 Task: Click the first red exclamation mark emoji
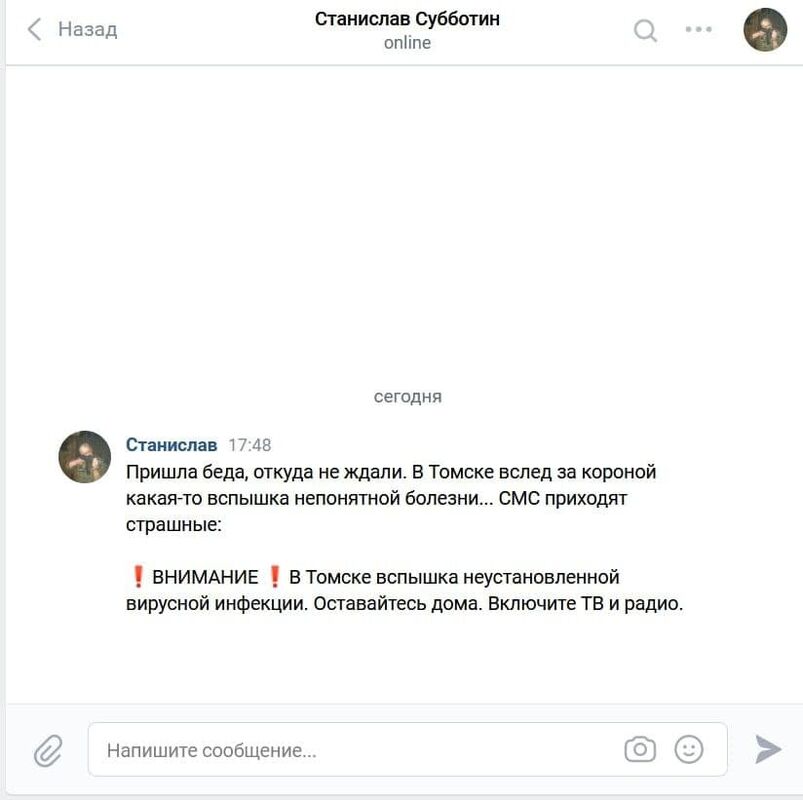coord(138,577)
